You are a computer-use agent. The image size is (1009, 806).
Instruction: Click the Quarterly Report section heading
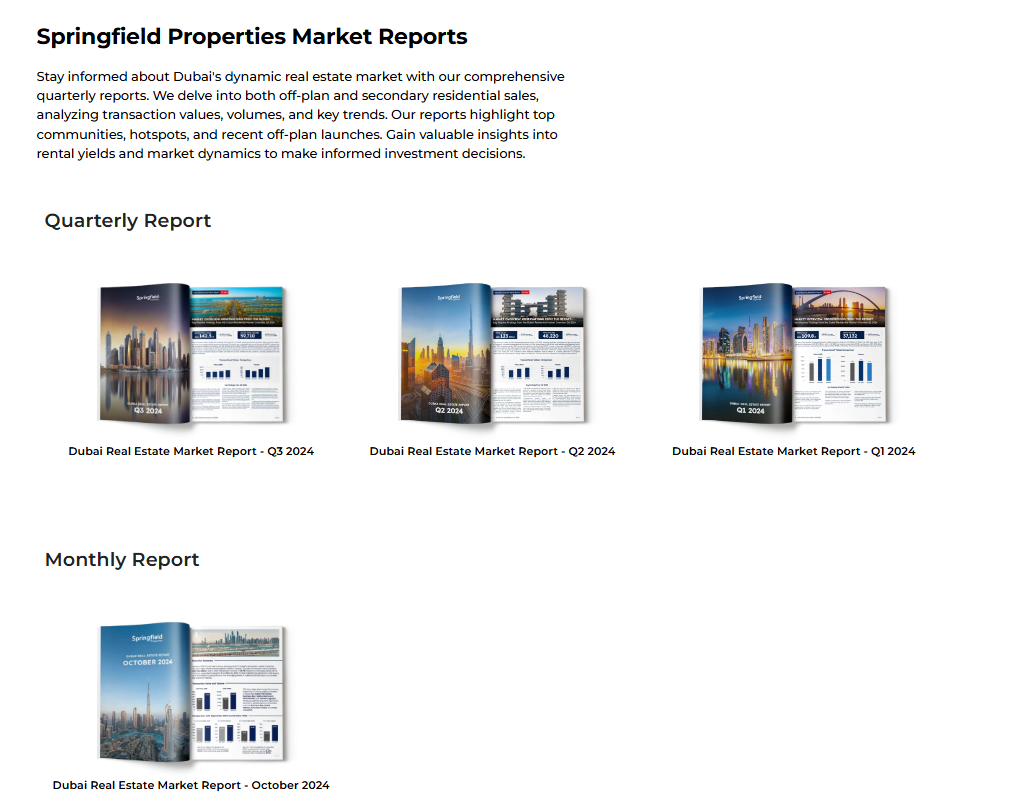128,221
